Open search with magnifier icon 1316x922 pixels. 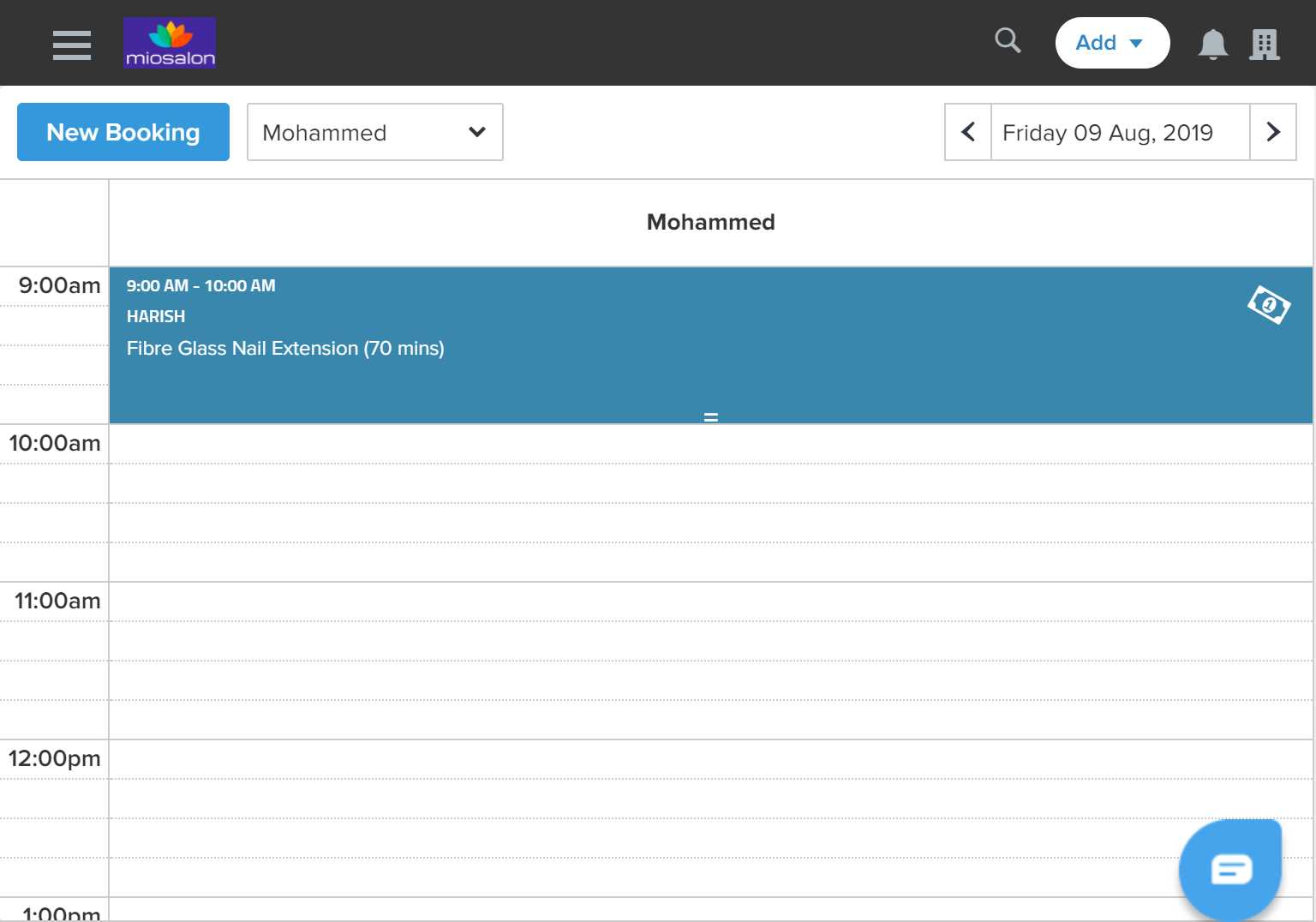[1008, 41]
